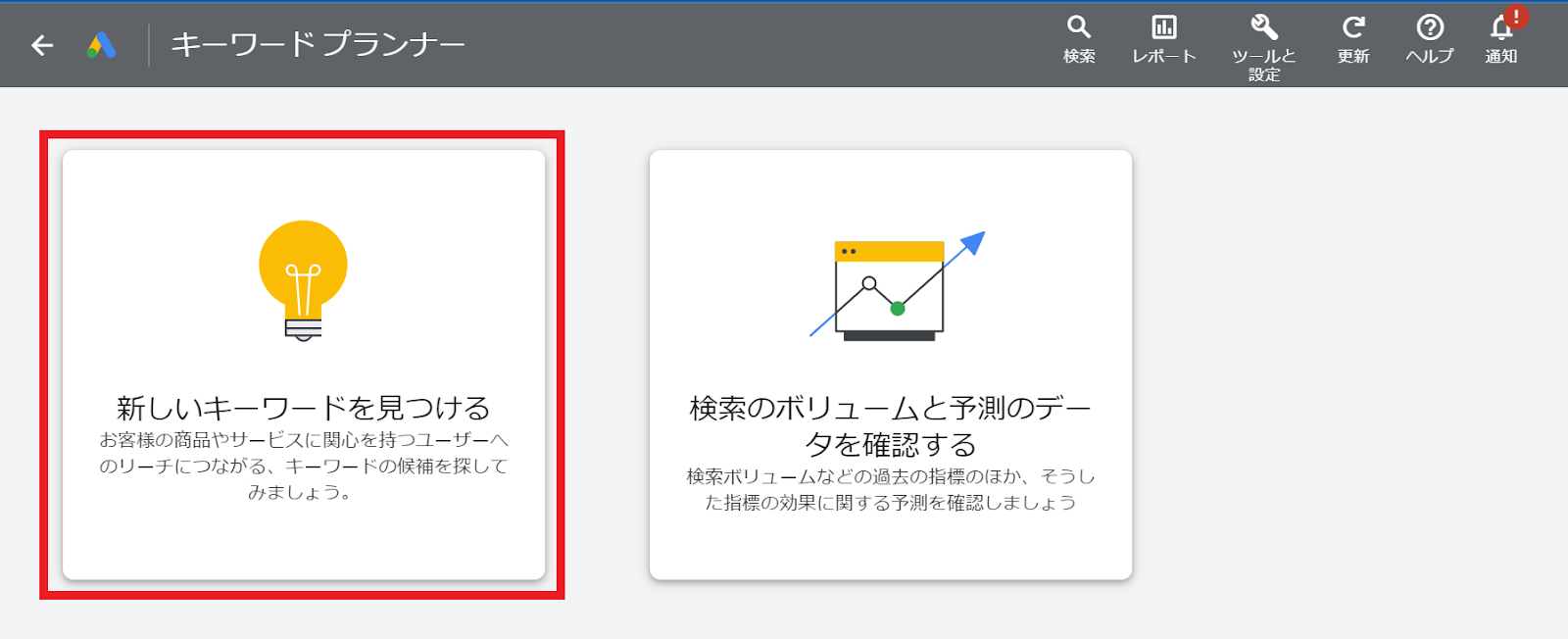Click description 検索ボリュームなどの過去の指標 text

pyautogui.click(x=891, y=489)
